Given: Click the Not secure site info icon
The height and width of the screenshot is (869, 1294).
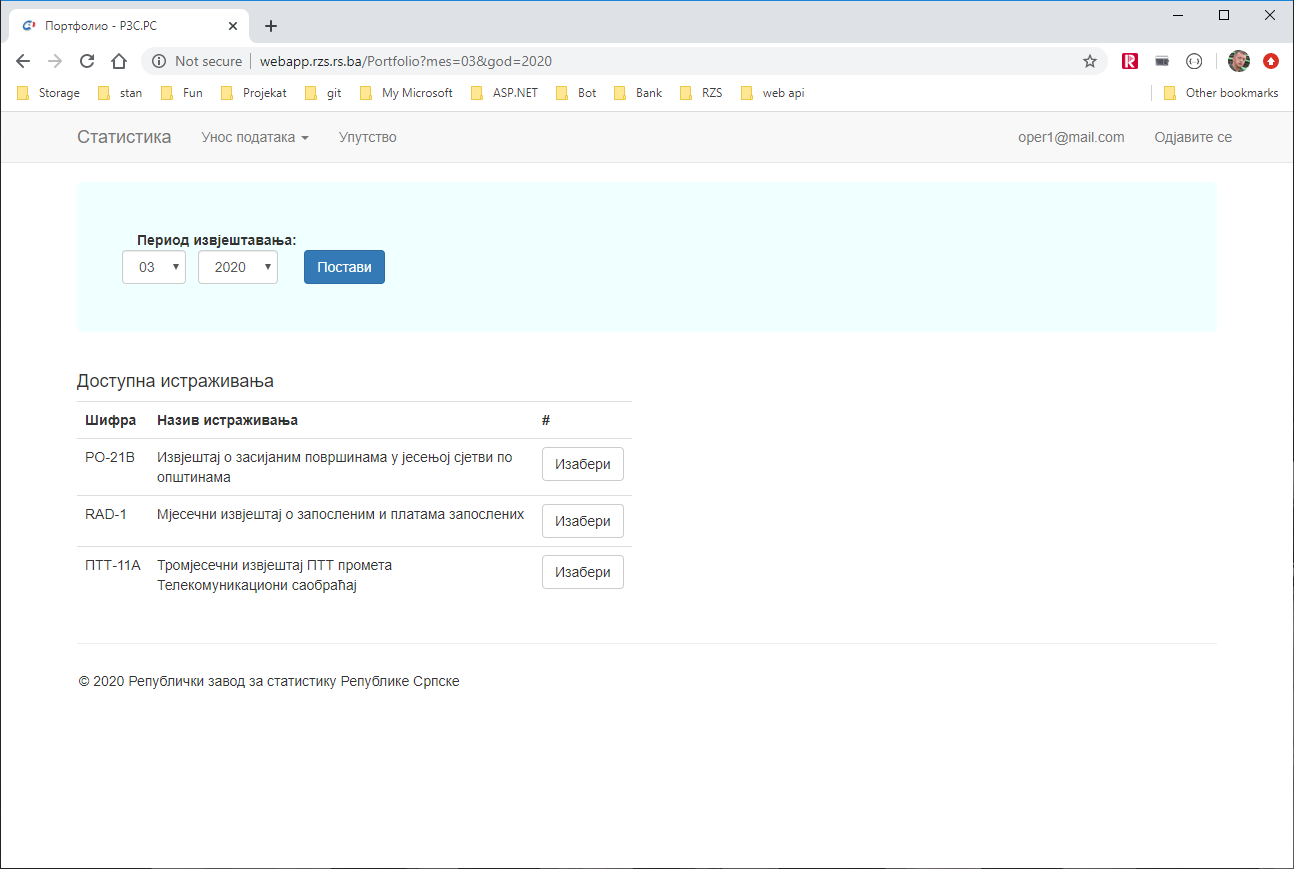Looking at the screenshot, I should point(159,61).
